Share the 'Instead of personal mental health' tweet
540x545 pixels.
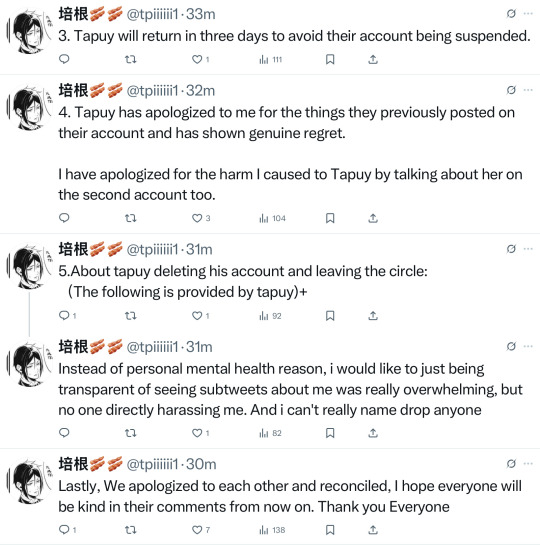[373, 433]
